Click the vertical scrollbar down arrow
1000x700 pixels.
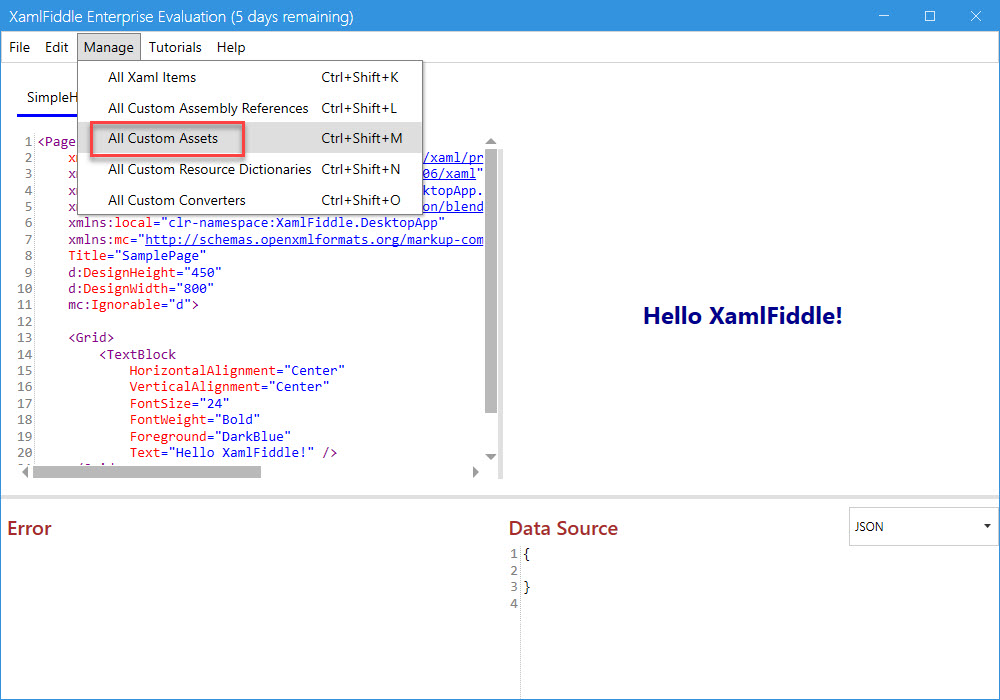click(490, 456)
